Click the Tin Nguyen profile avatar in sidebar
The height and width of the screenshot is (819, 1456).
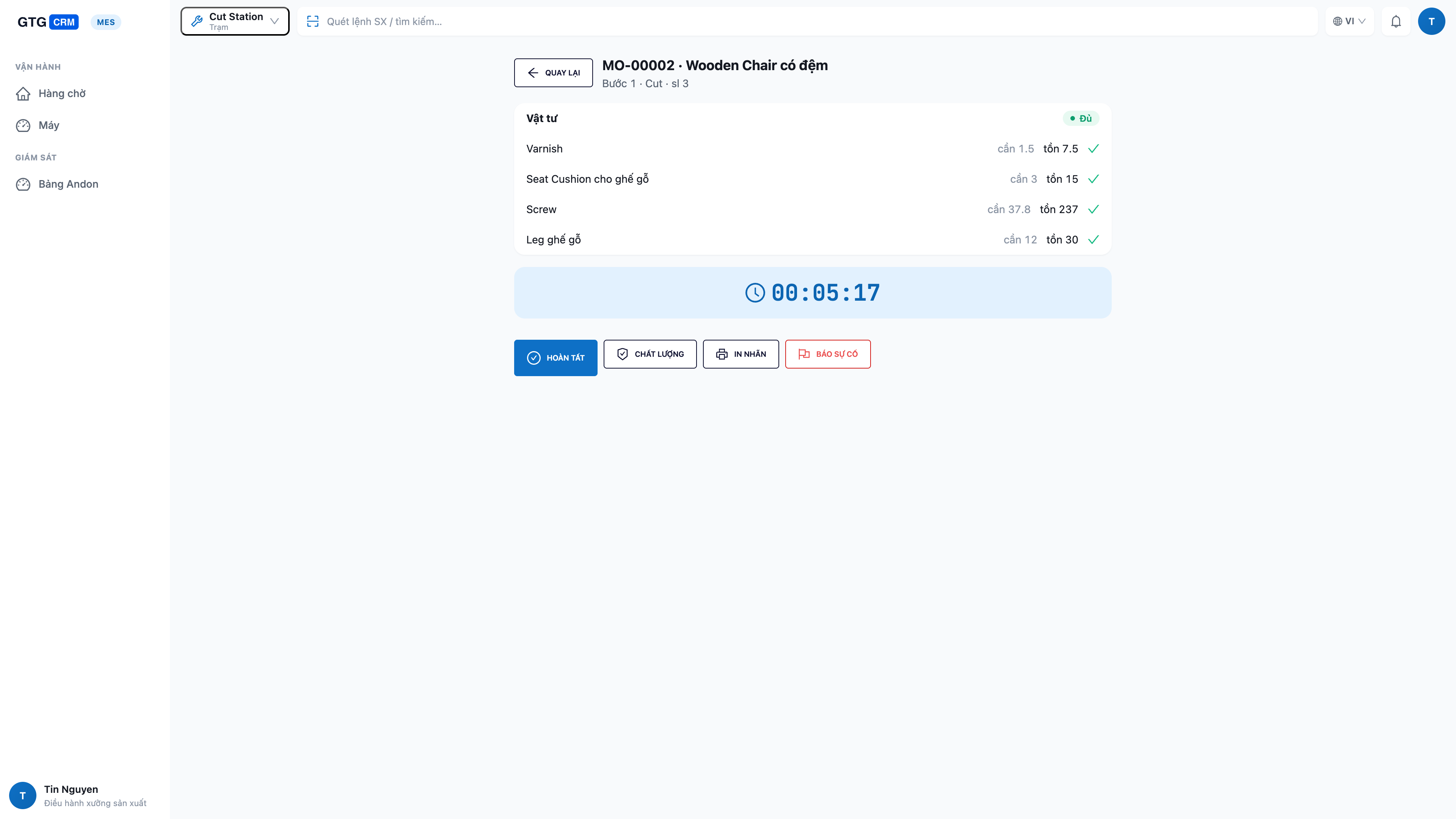pyautogui.click(x=23, y=795)
